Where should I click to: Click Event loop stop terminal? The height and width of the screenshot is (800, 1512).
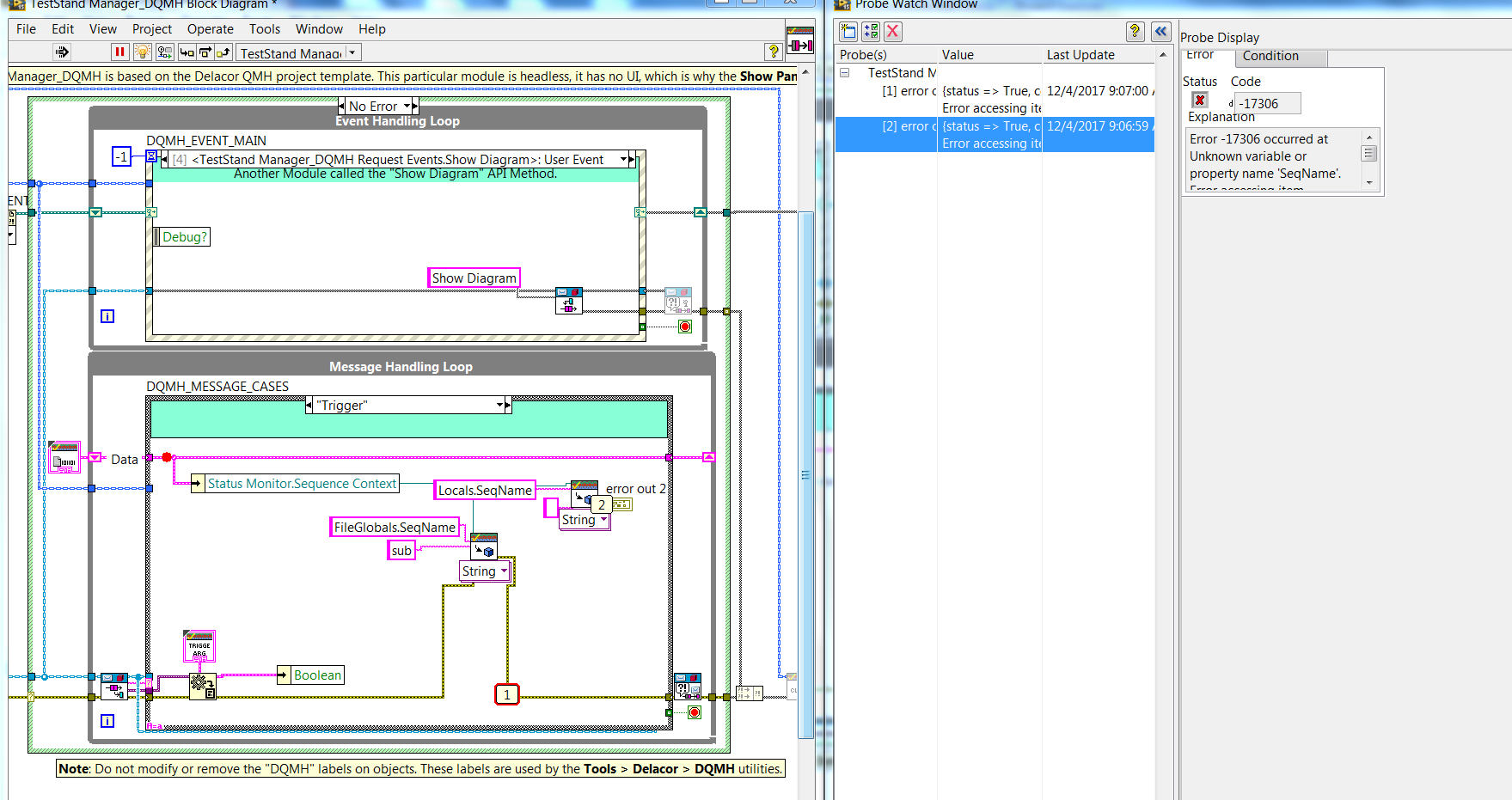coord(685,327)
